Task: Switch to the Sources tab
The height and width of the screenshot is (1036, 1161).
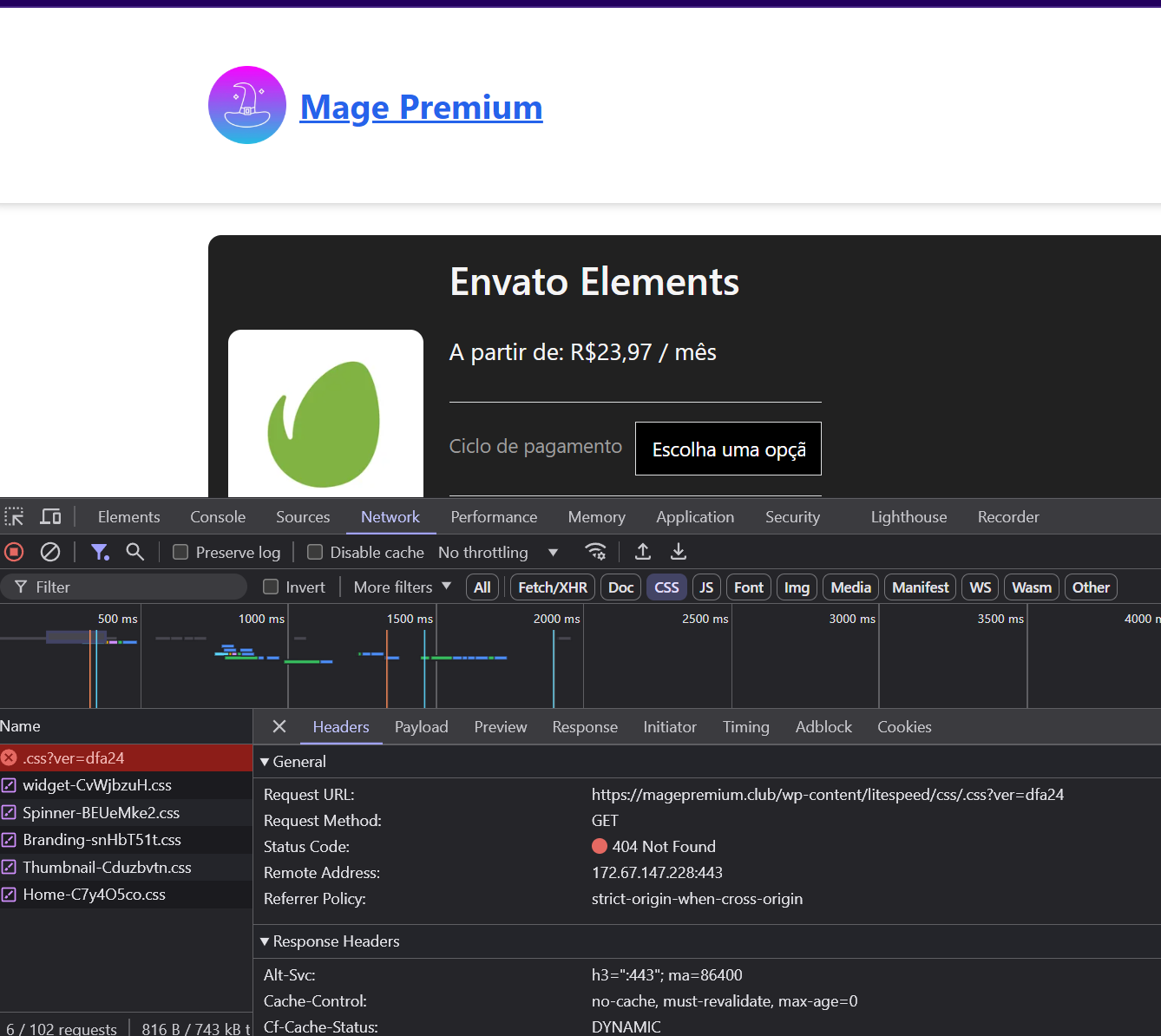Action: [303, 517]
